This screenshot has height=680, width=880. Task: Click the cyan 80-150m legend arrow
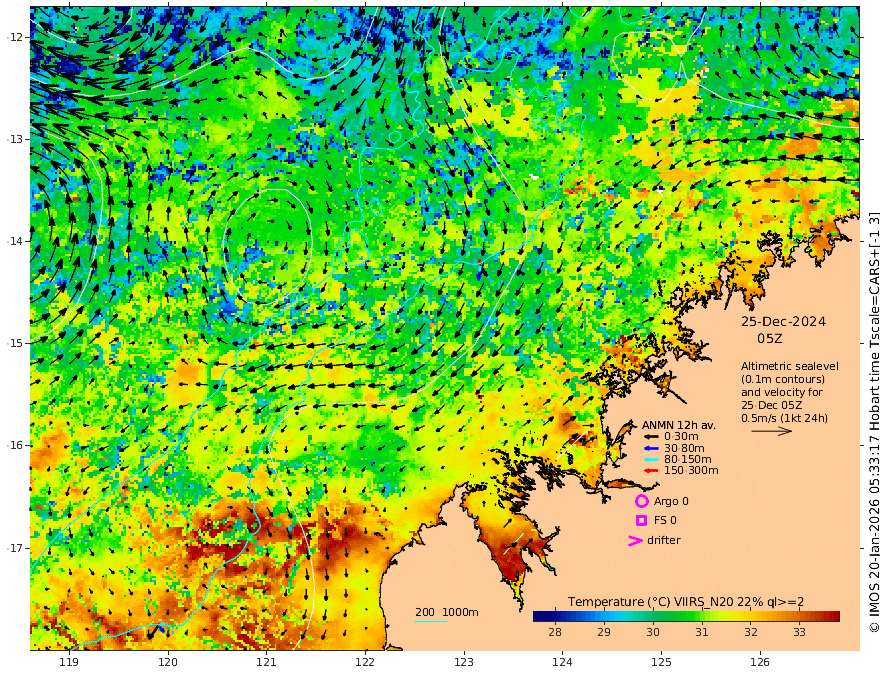tap(651, 460)
